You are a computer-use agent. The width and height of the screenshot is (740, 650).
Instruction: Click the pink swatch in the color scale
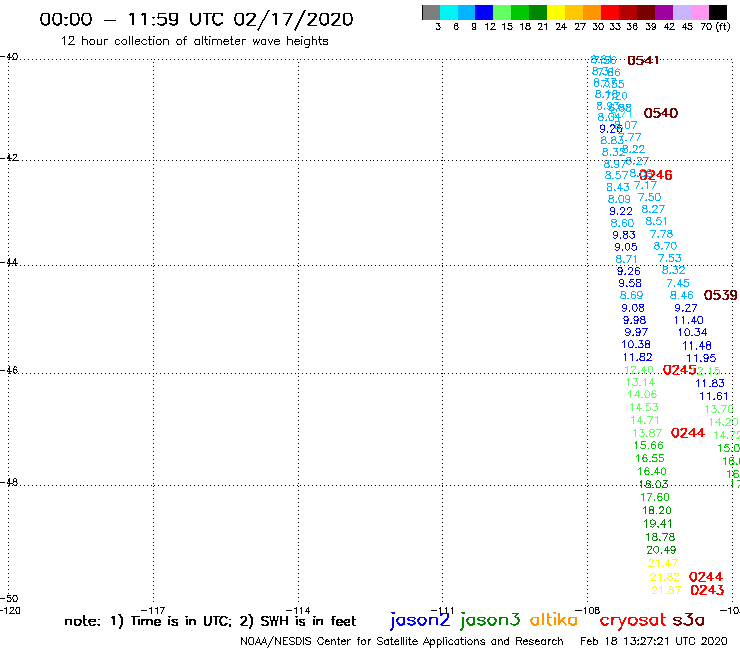tap(700, 12)
